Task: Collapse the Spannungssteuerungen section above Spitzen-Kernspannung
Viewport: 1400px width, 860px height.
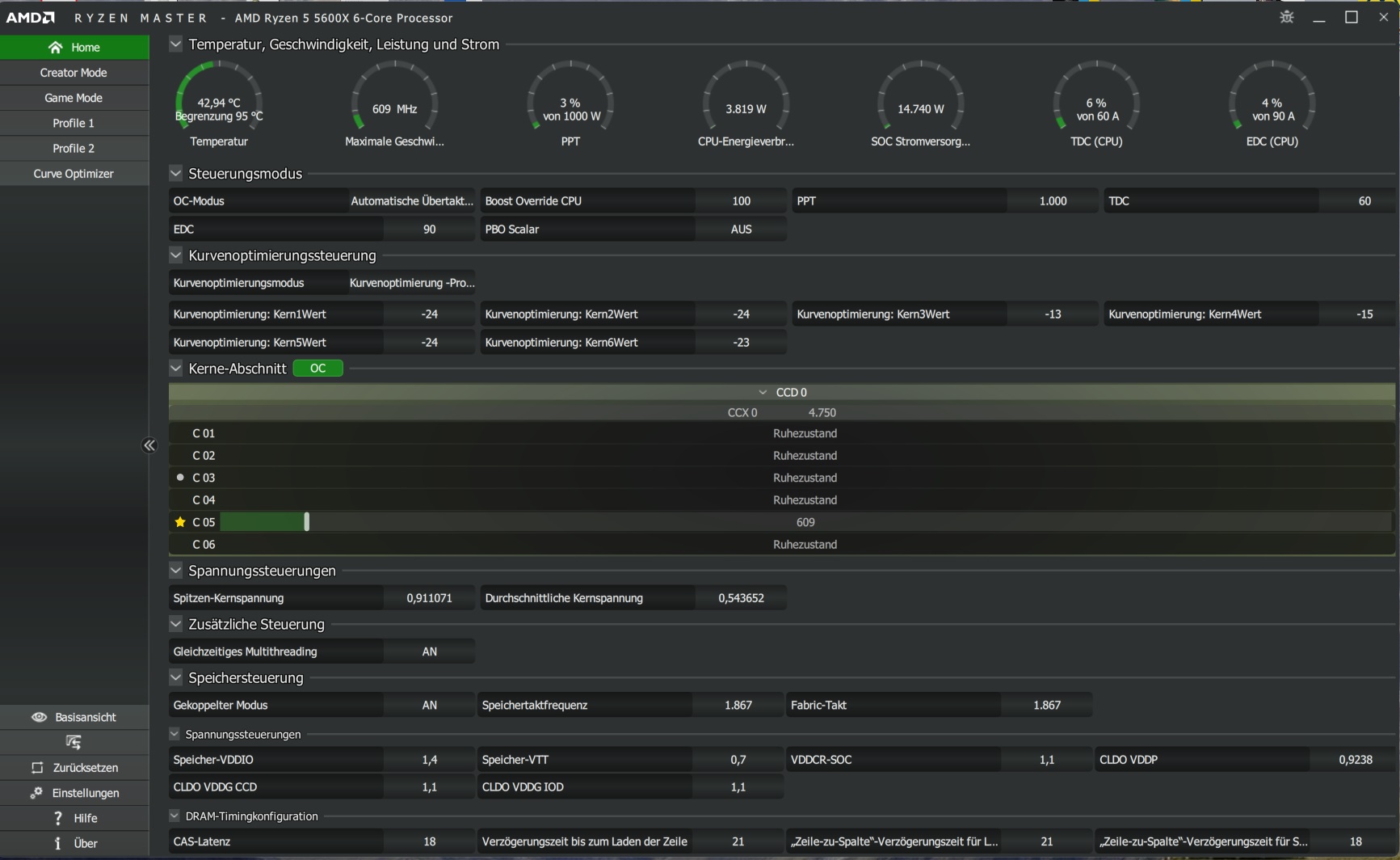Action: pos(175,570)
